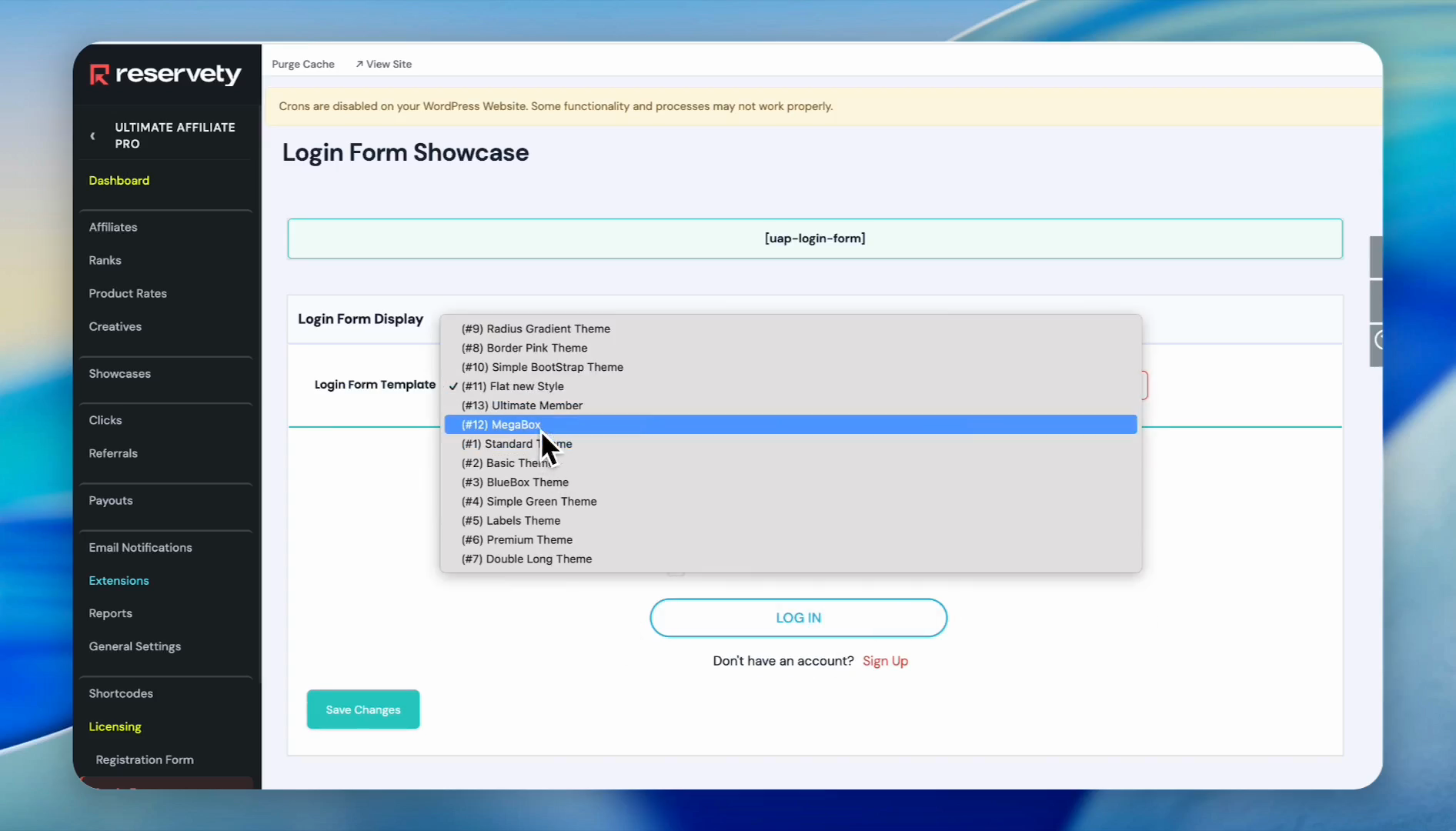
Task: Follow the Sign Up link
Action: click(x=885, y=661)
